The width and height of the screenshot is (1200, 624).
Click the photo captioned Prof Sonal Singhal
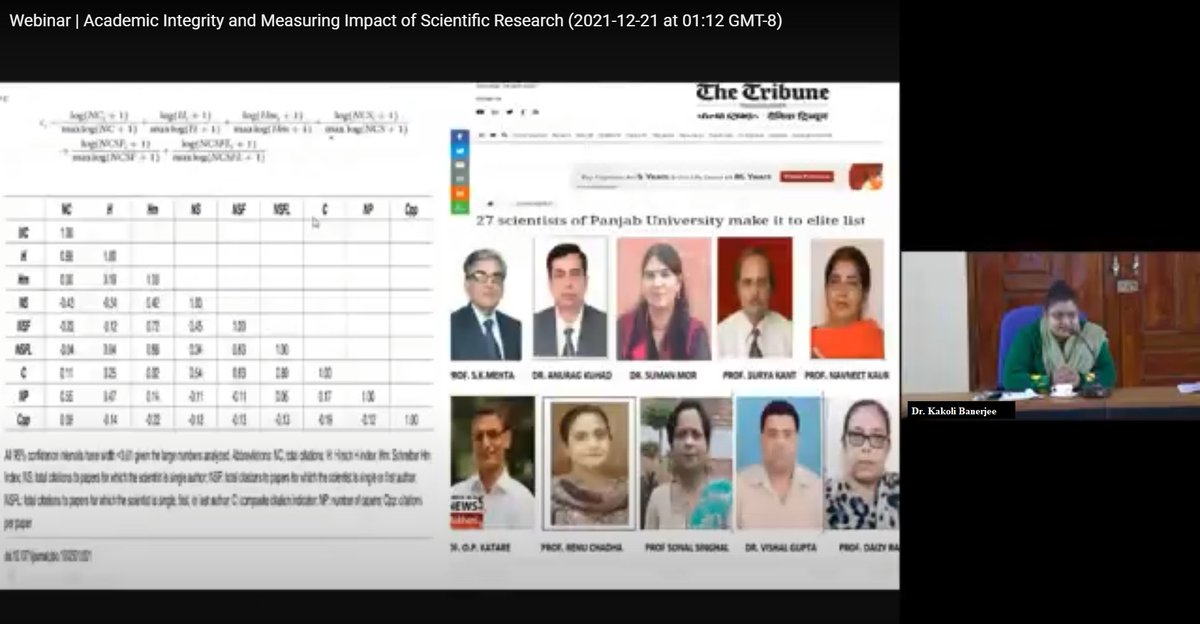pyautogui.click(x=686, y=463)
